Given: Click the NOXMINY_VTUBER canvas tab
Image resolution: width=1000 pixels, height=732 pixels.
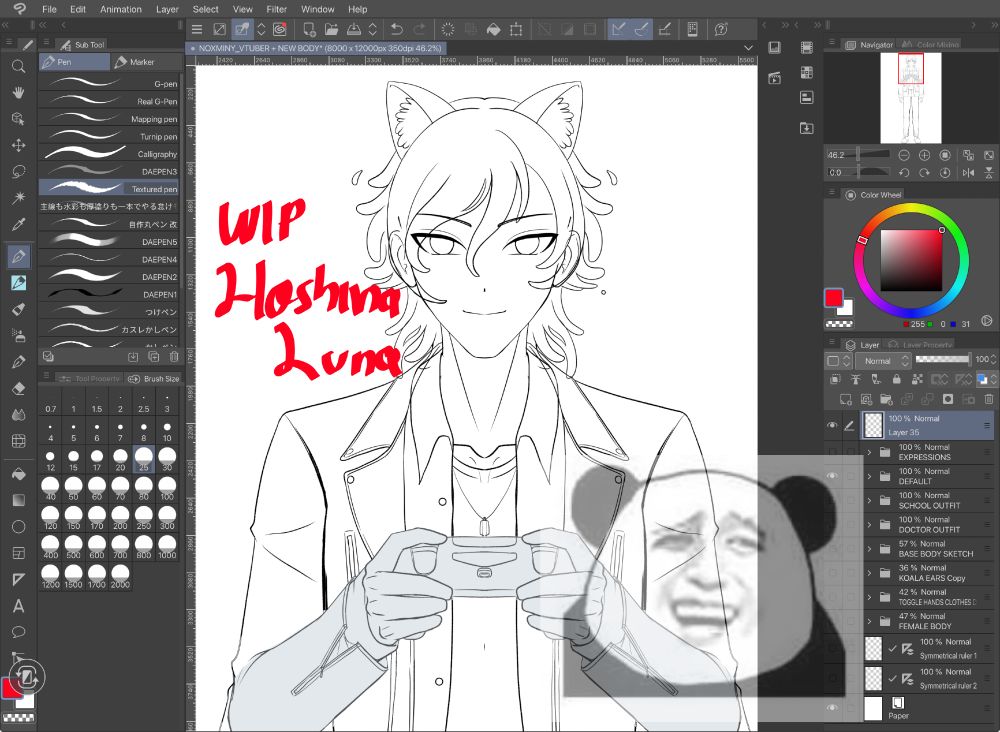Looking at the screenshot, I should [x=318, y=48].
